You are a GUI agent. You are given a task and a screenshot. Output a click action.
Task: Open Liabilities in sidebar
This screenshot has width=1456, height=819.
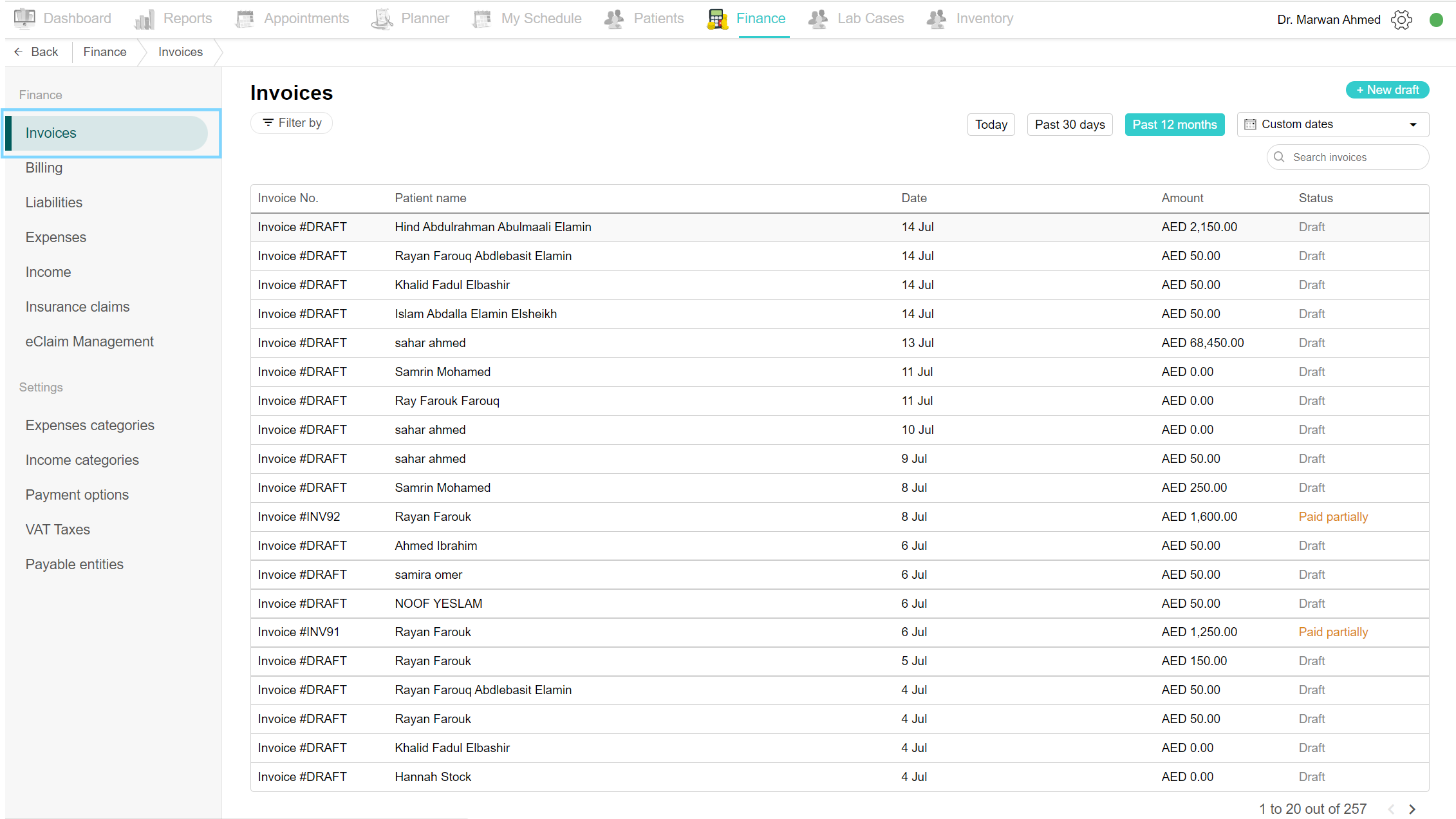(54, 202)
